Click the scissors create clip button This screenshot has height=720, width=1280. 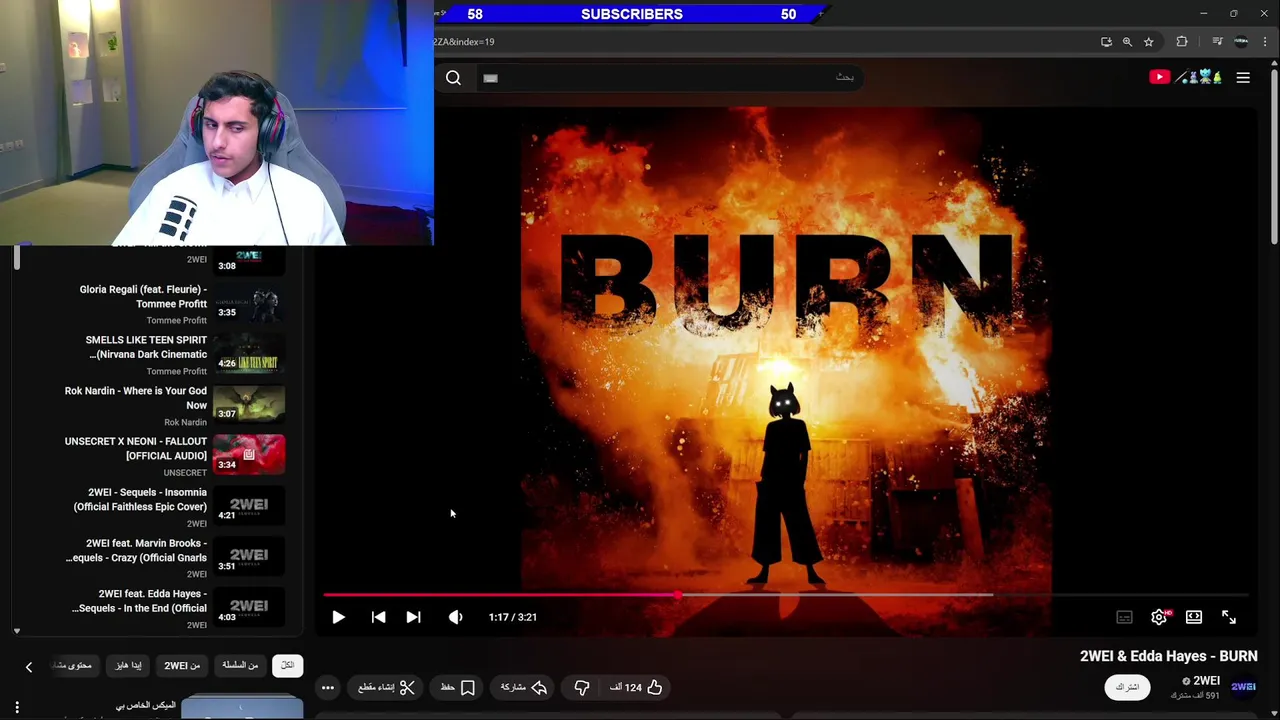[x=386, y=687]
